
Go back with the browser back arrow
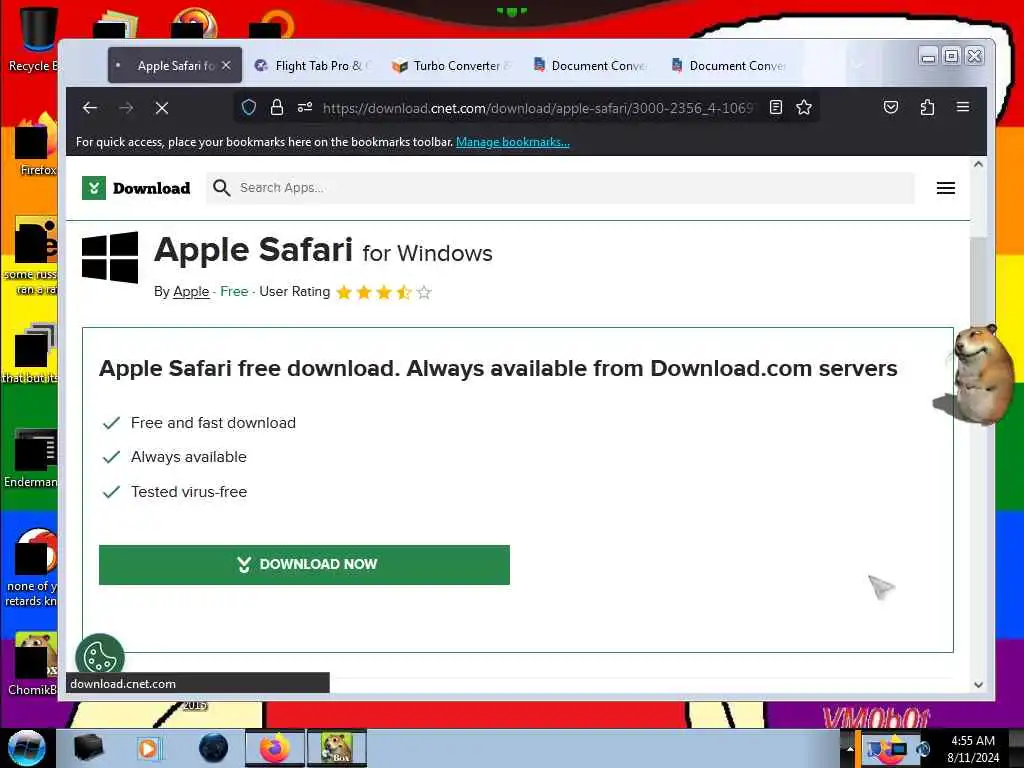(x=90, y=108)
